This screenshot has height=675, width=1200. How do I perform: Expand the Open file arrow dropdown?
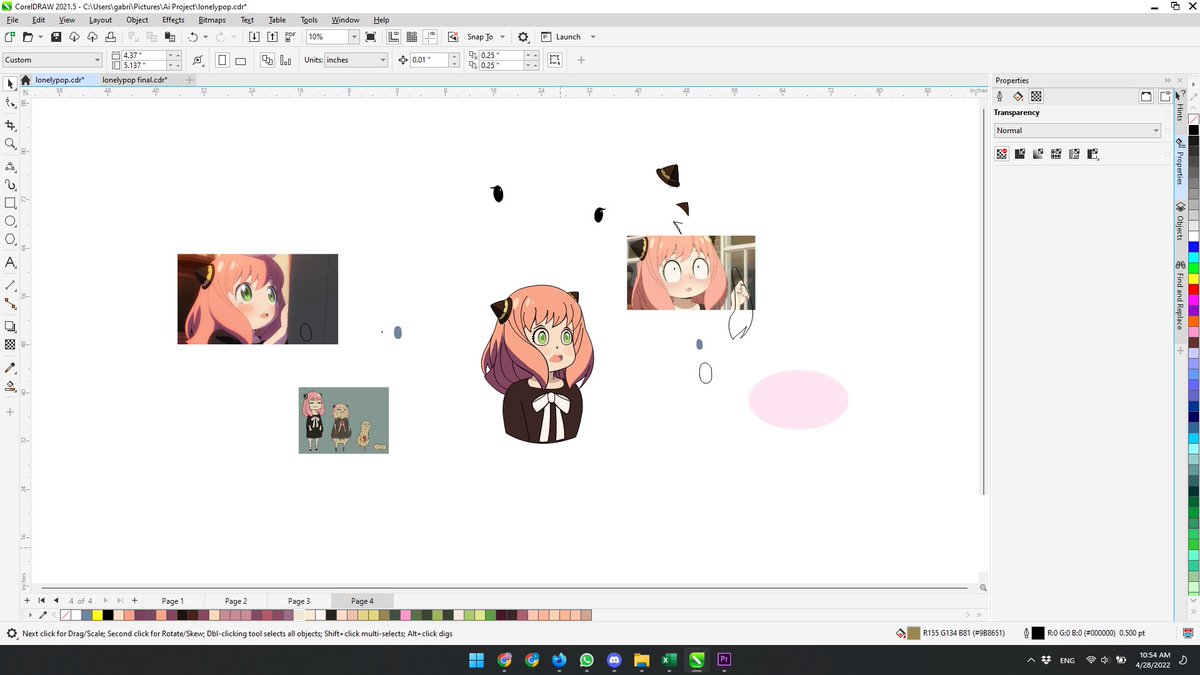tap(40, 37)
